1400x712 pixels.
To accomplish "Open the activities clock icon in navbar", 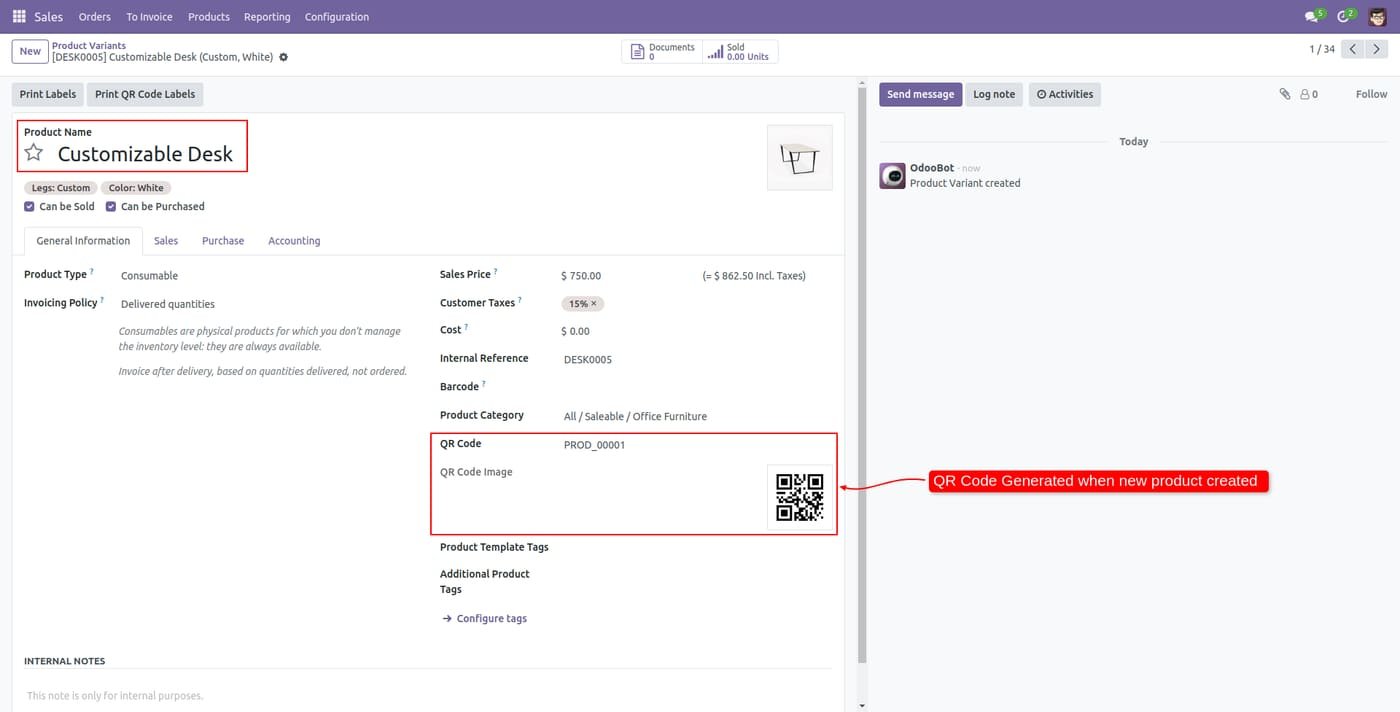I will [1345, 16].
